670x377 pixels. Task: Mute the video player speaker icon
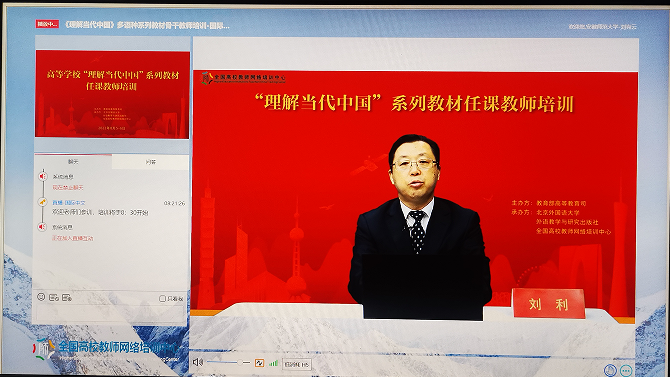point(197,362)
